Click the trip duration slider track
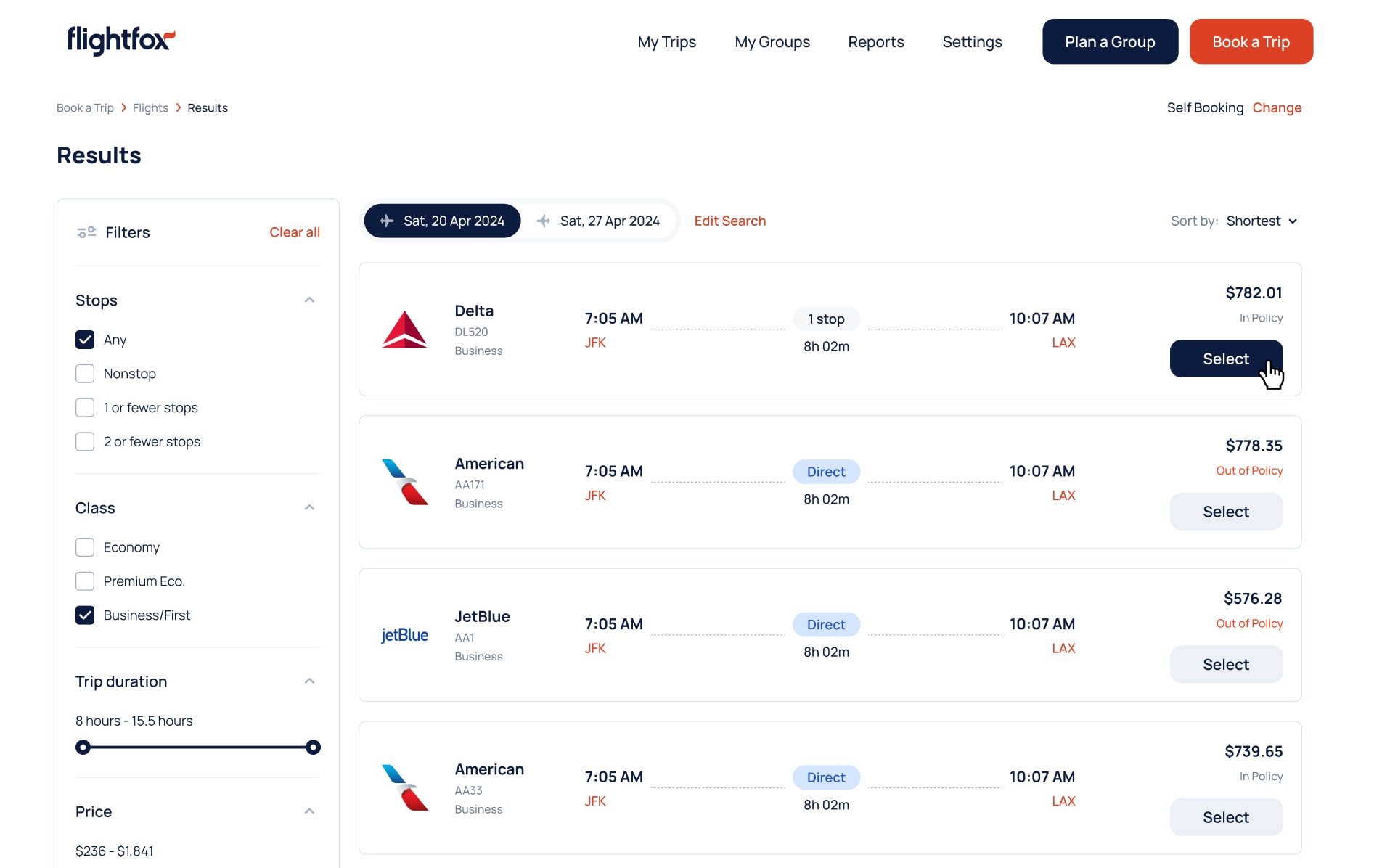Screen dimensions: 1382x868 point(198,747)
